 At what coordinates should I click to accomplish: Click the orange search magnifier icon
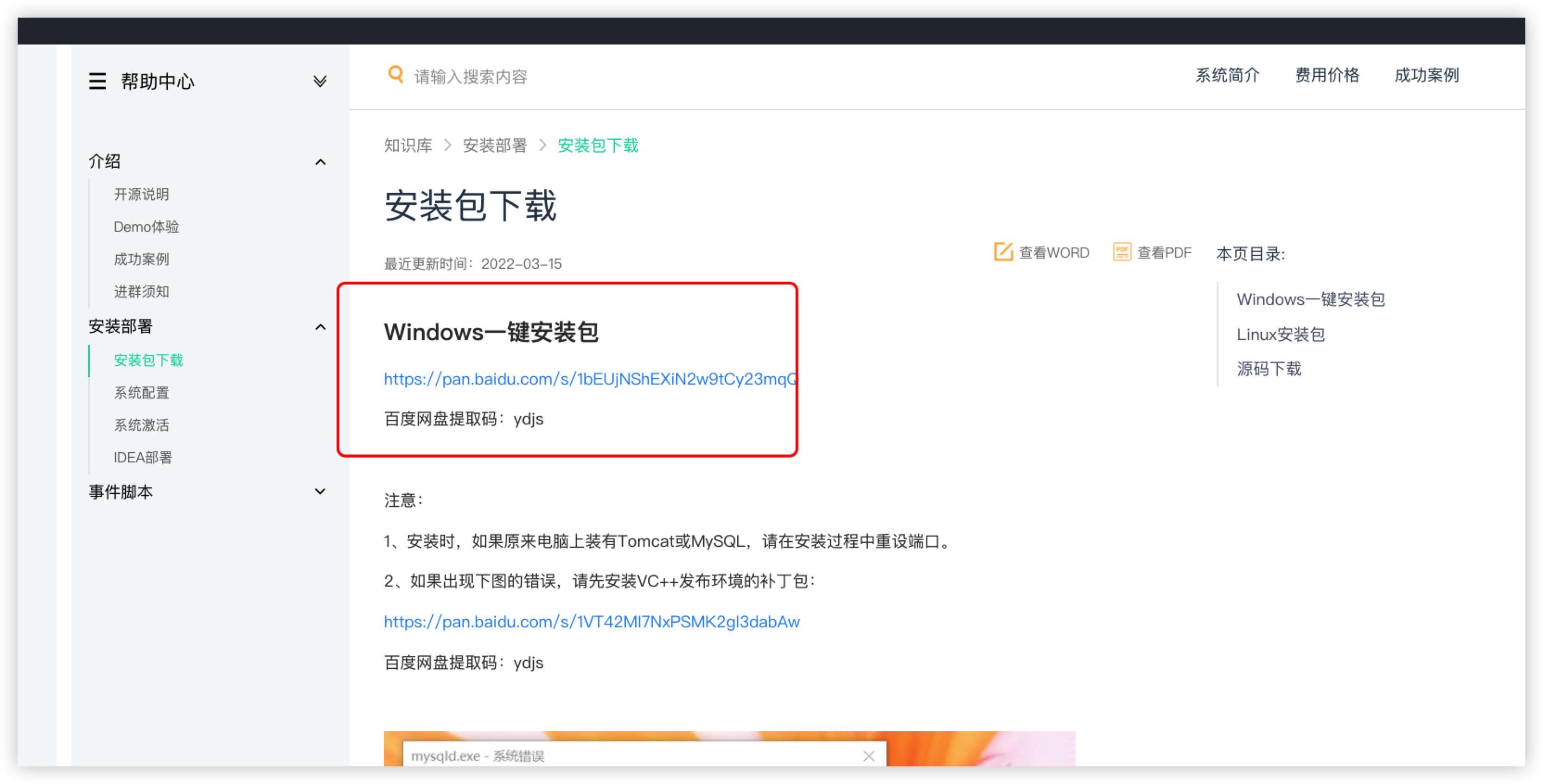click(x=395, y=75)
